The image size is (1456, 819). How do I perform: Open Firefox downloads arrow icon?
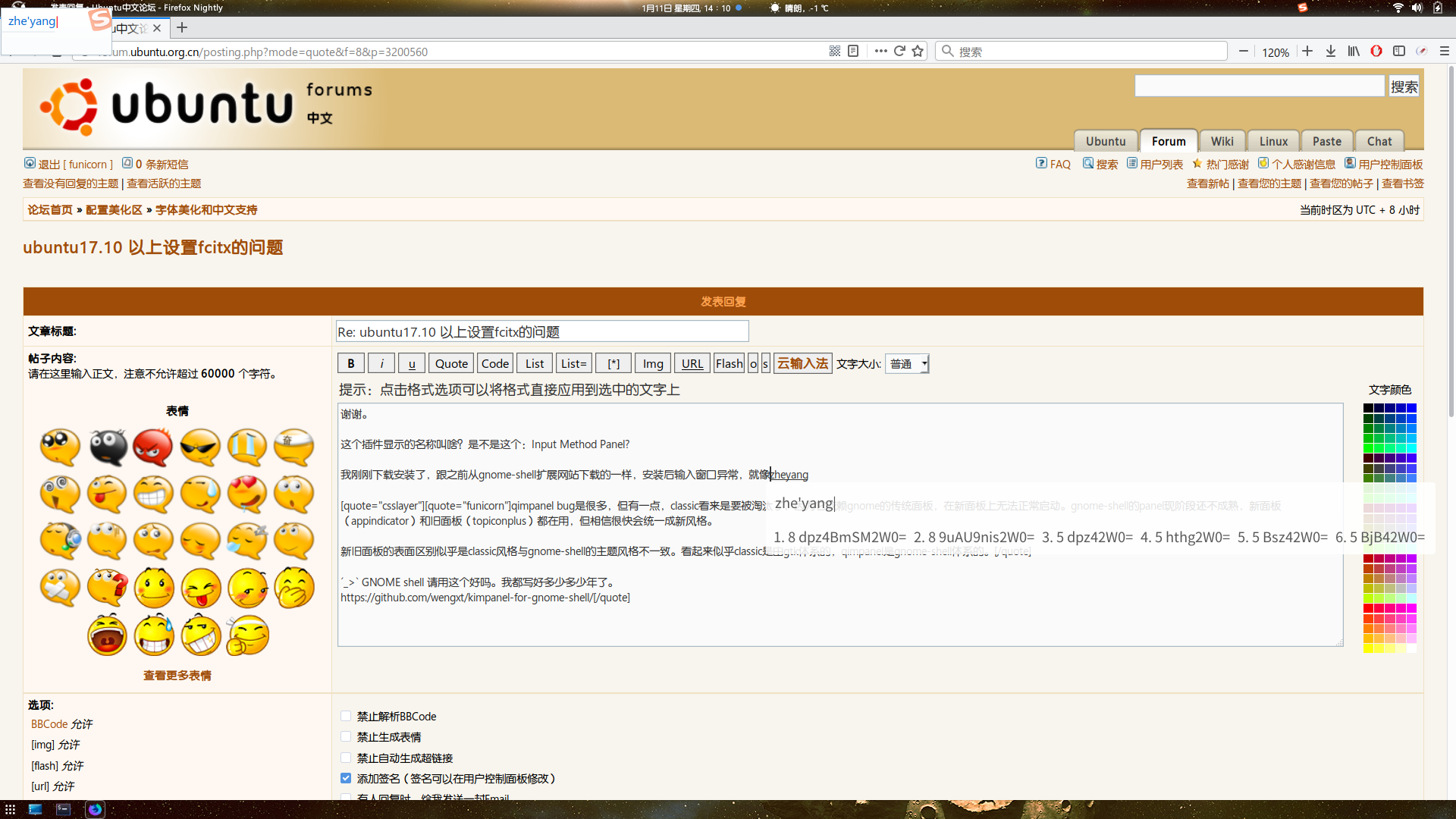point(1330,51)
